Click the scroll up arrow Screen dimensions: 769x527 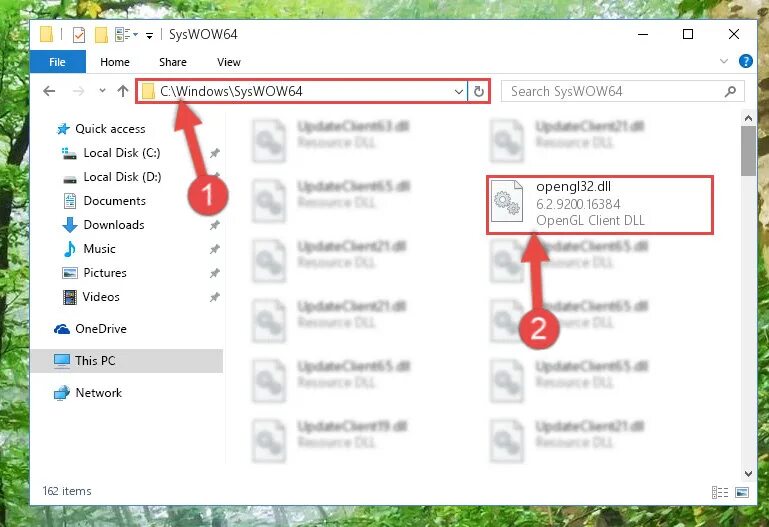click(748, 118)
